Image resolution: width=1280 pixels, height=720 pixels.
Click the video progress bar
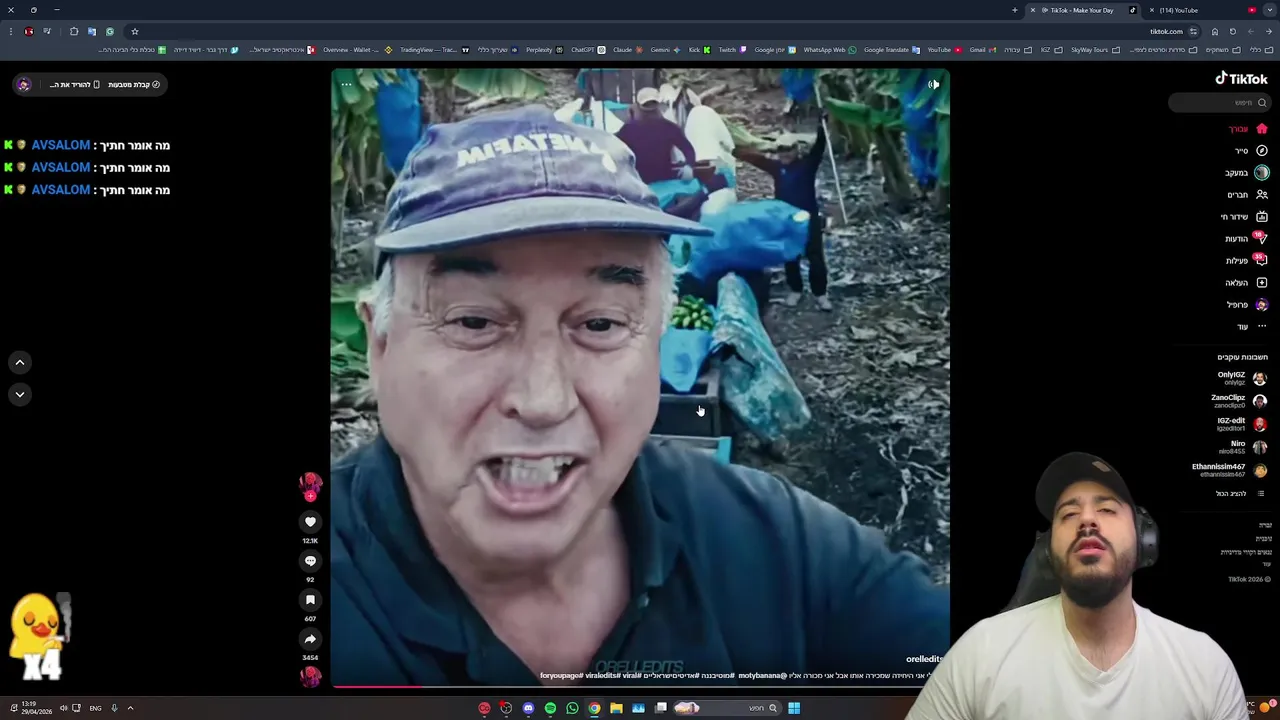click(x=640, y=686)
